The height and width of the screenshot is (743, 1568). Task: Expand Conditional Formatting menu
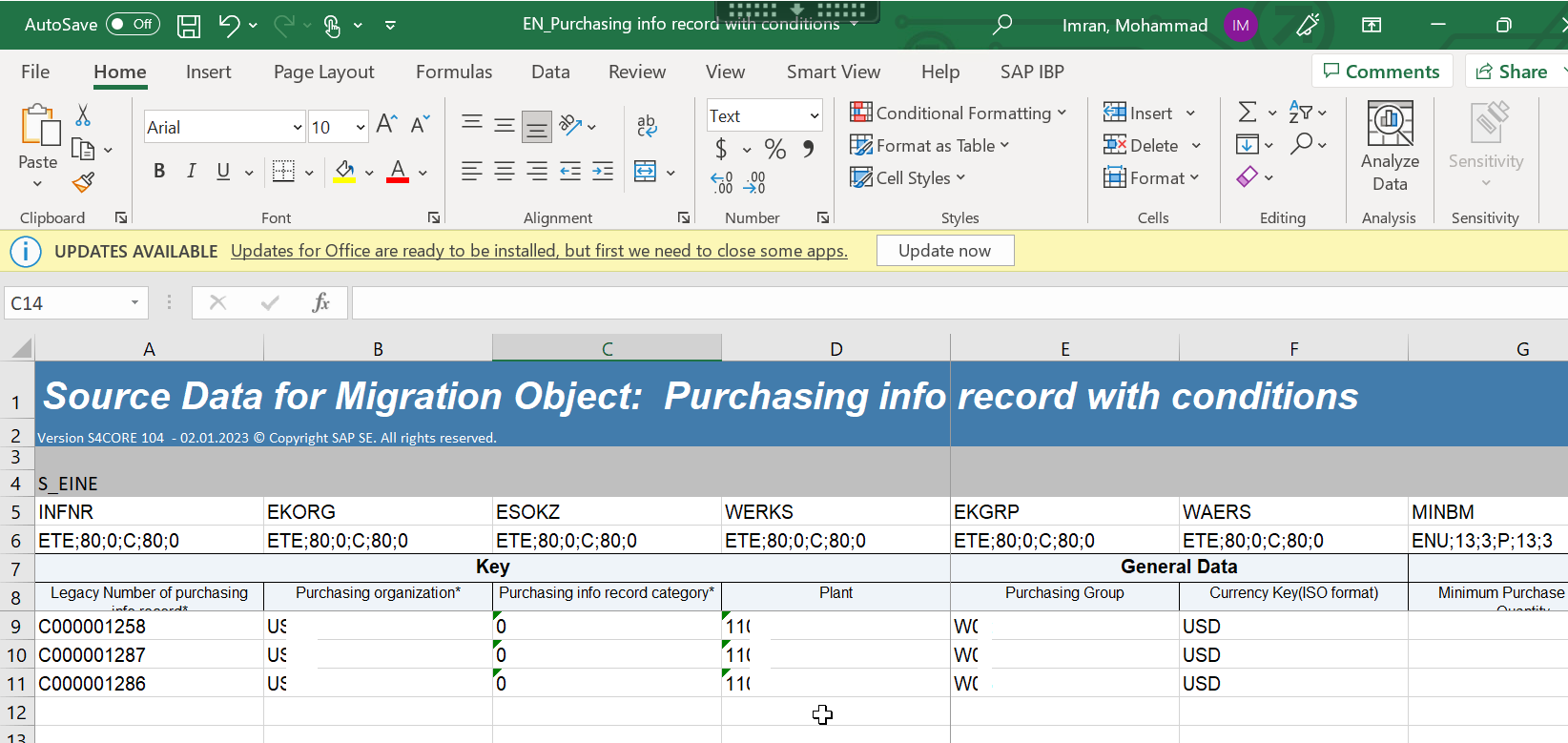tap(958, 113)
